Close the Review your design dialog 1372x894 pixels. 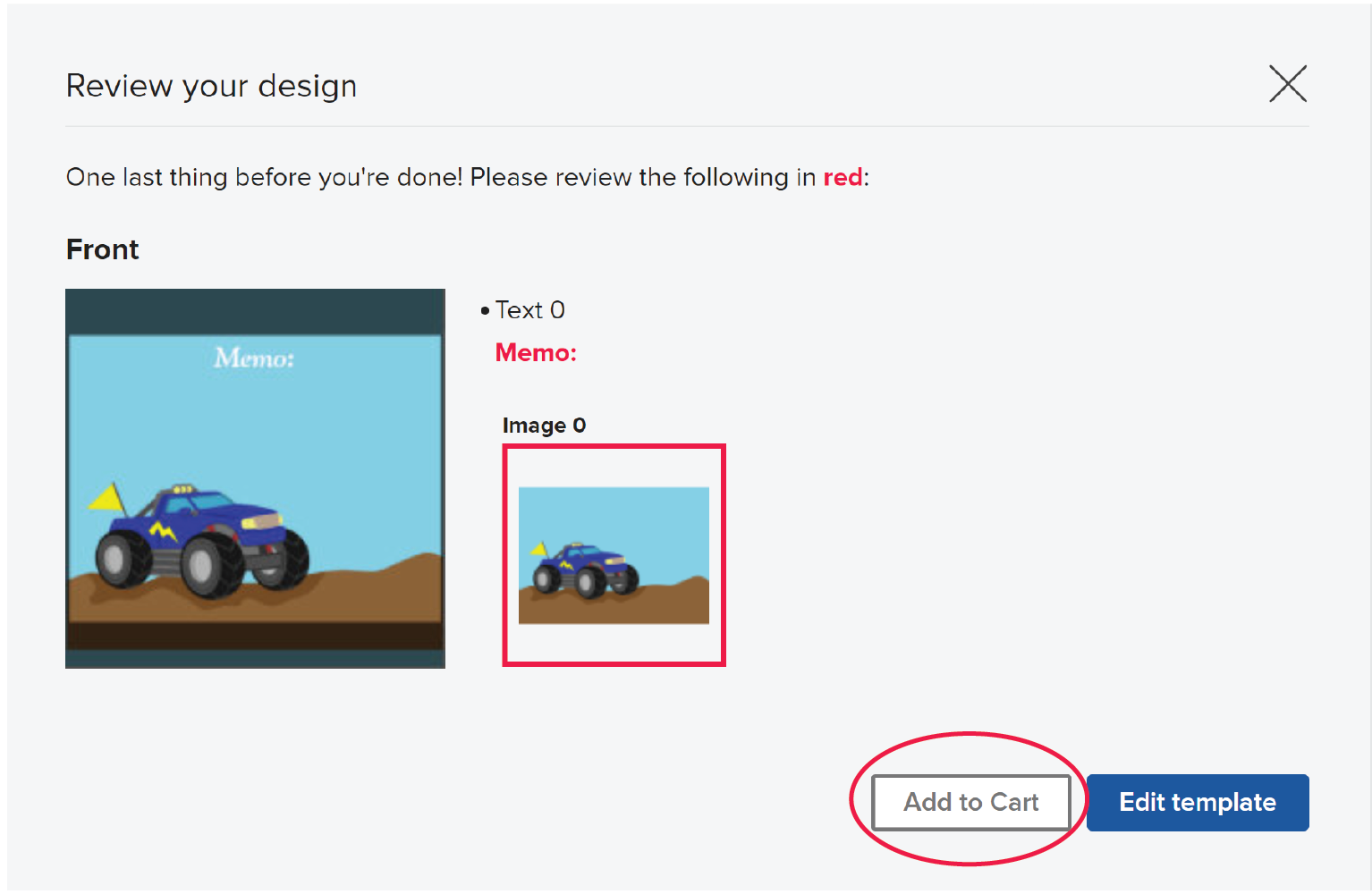click(x=1288, y=84)
